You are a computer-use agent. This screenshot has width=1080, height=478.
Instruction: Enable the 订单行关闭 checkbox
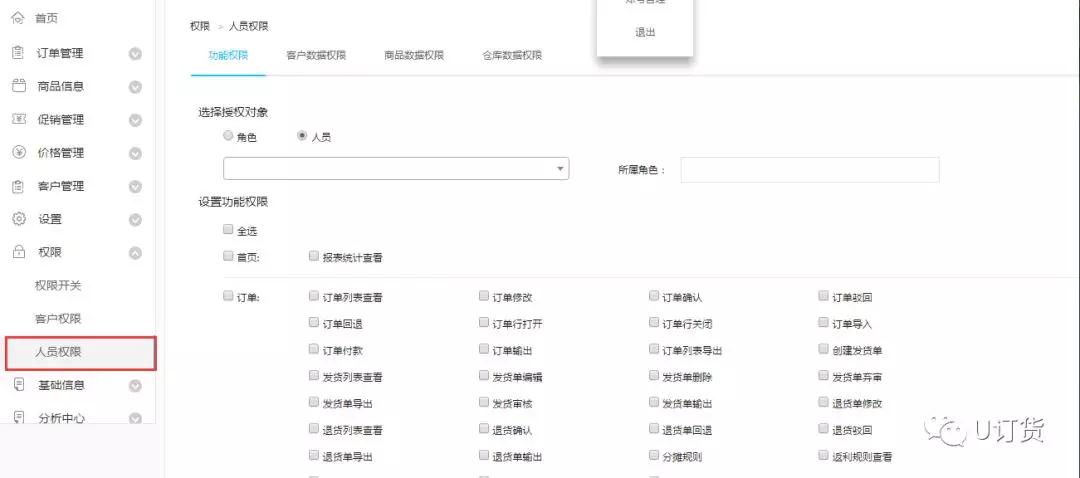tap(654, 322)
